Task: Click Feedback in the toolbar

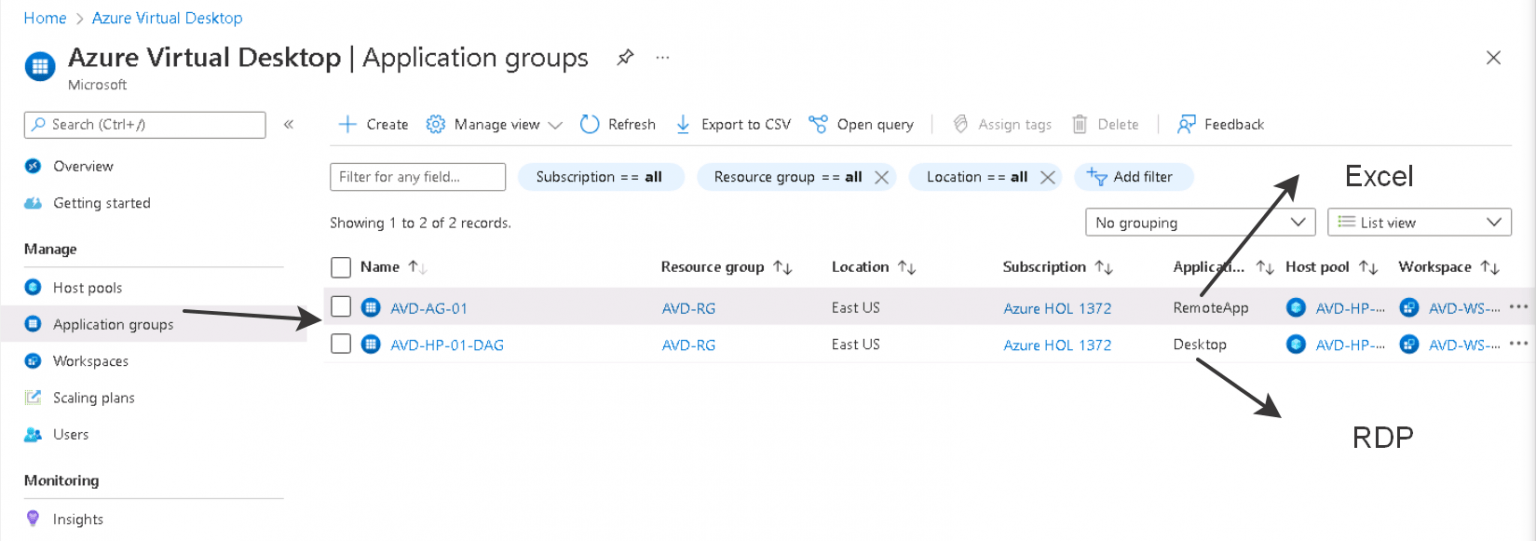Action: click(x=1221, y=124)
